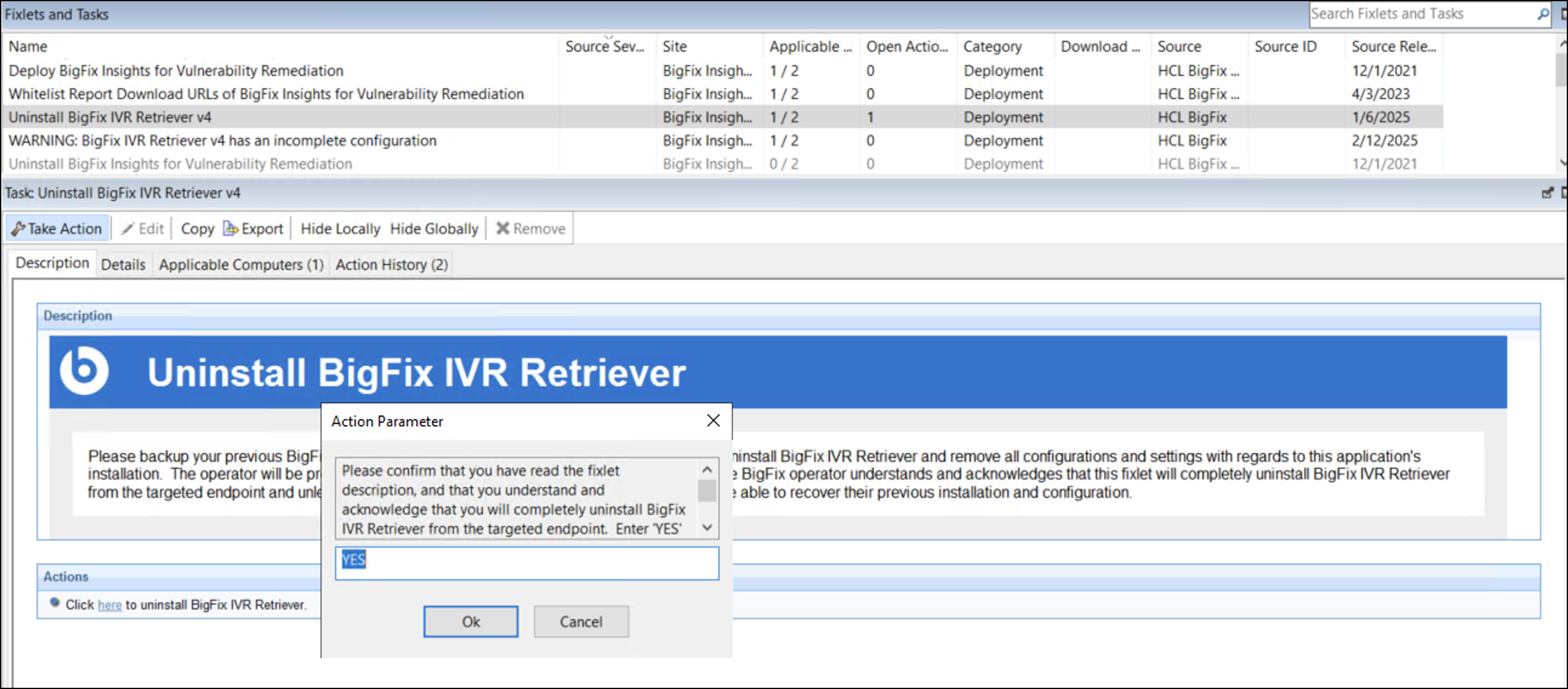Image resolution: width=1568 pixels, height=689 pixels.
Task: Click the Take Action wrench icon
Action: pos(18,229)
